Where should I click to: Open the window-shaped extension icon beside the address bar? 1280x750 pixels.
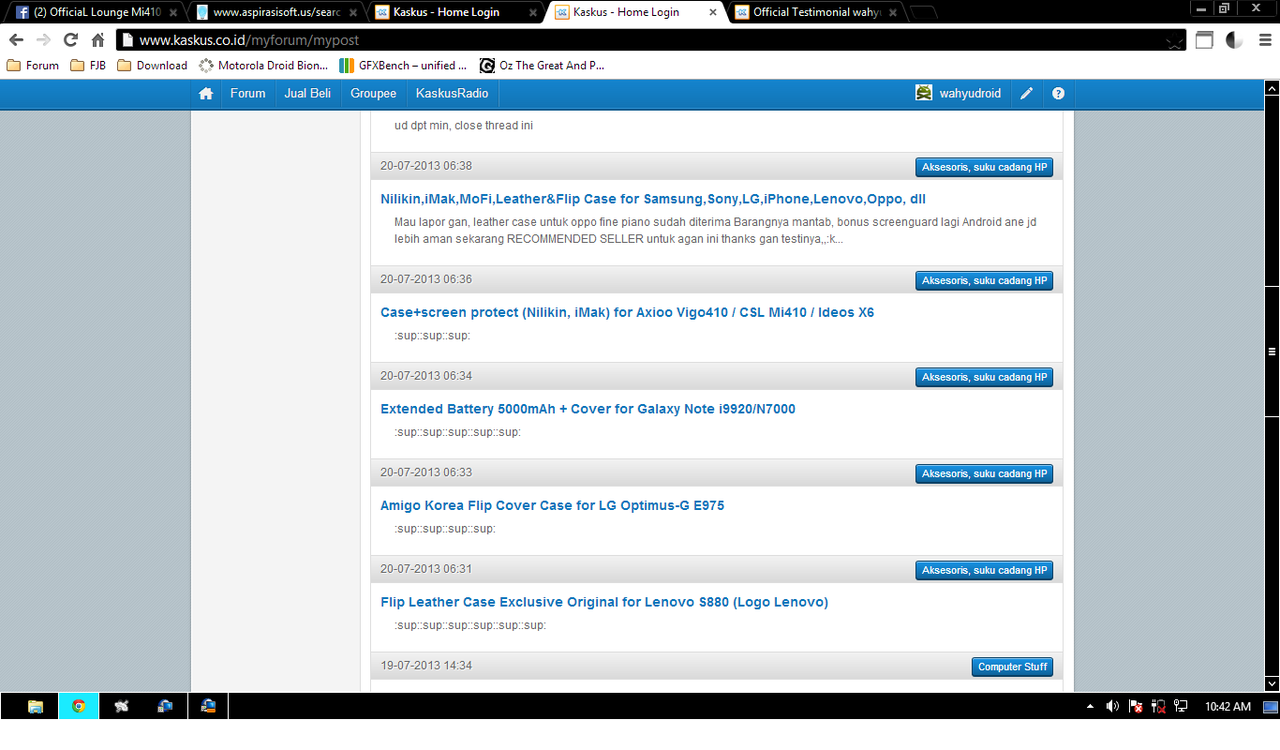tap(1205, 41)
